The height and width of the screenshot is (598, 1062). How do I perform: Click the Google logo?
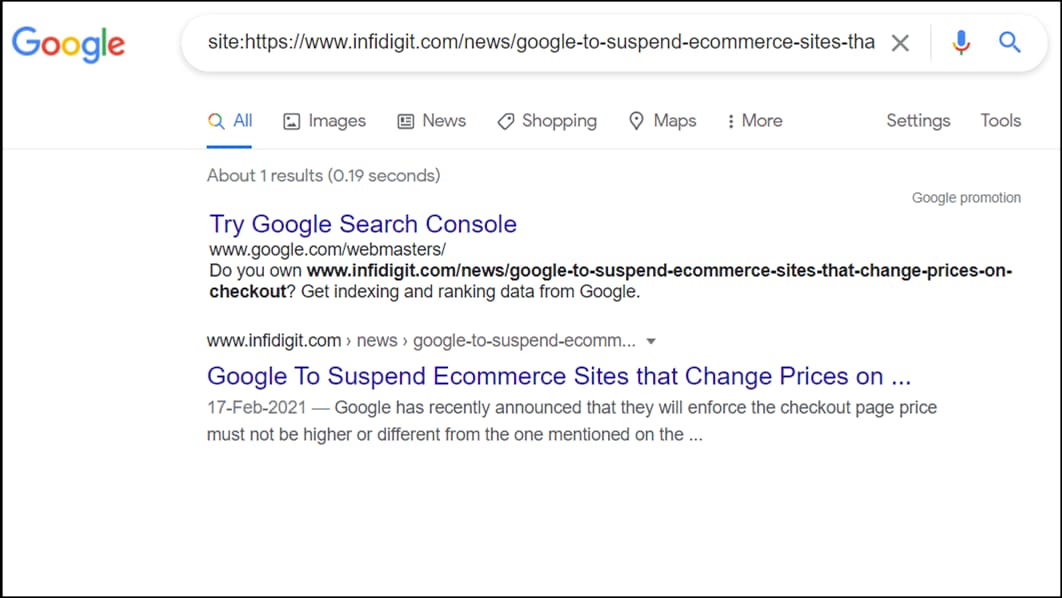pyautogui.click(x=68, y=45)
